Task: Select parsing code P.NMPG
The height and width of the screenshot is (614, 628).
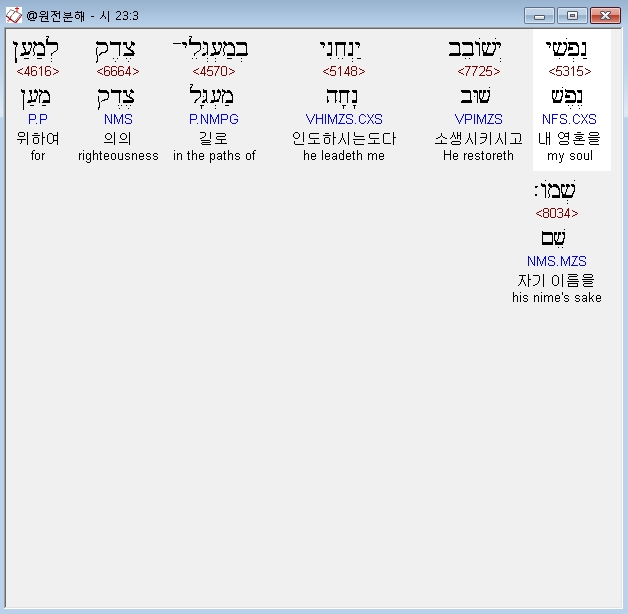Action: [213, 119]
